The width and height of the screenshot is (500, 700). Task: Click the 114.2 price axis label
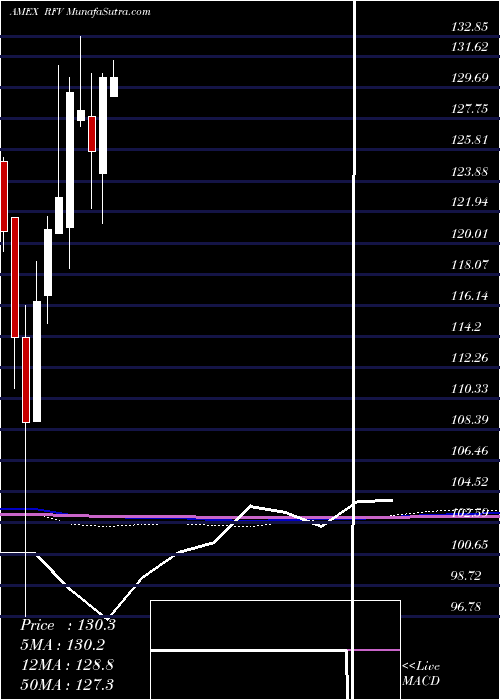click(x=466, y=327)
